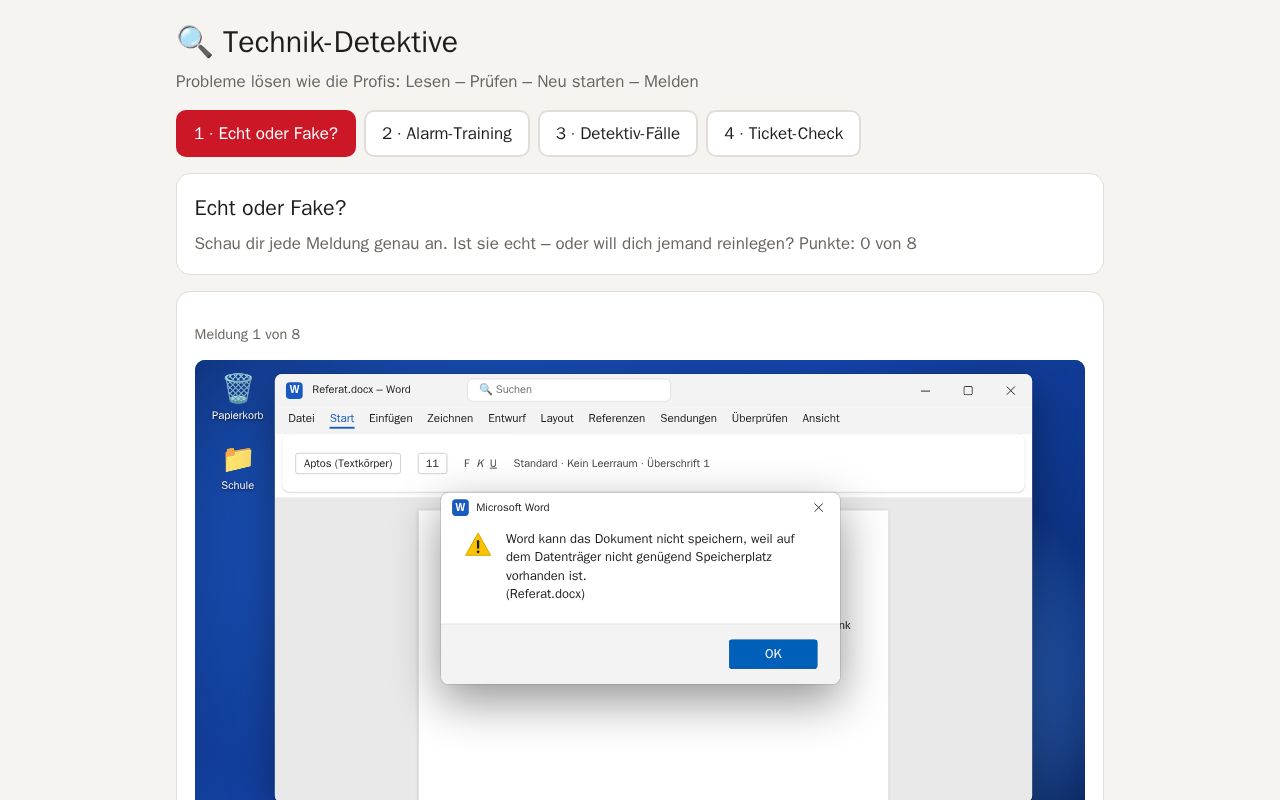Open the font size 11 box
The width and height of the screenshot is (1280, 800).
pos(432,464)
